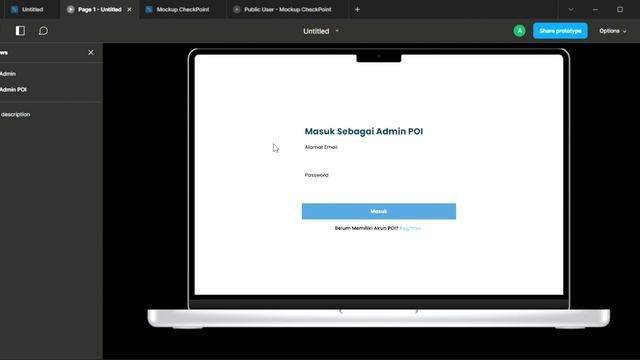Click the Public User tab play icon

pos(236,9)
